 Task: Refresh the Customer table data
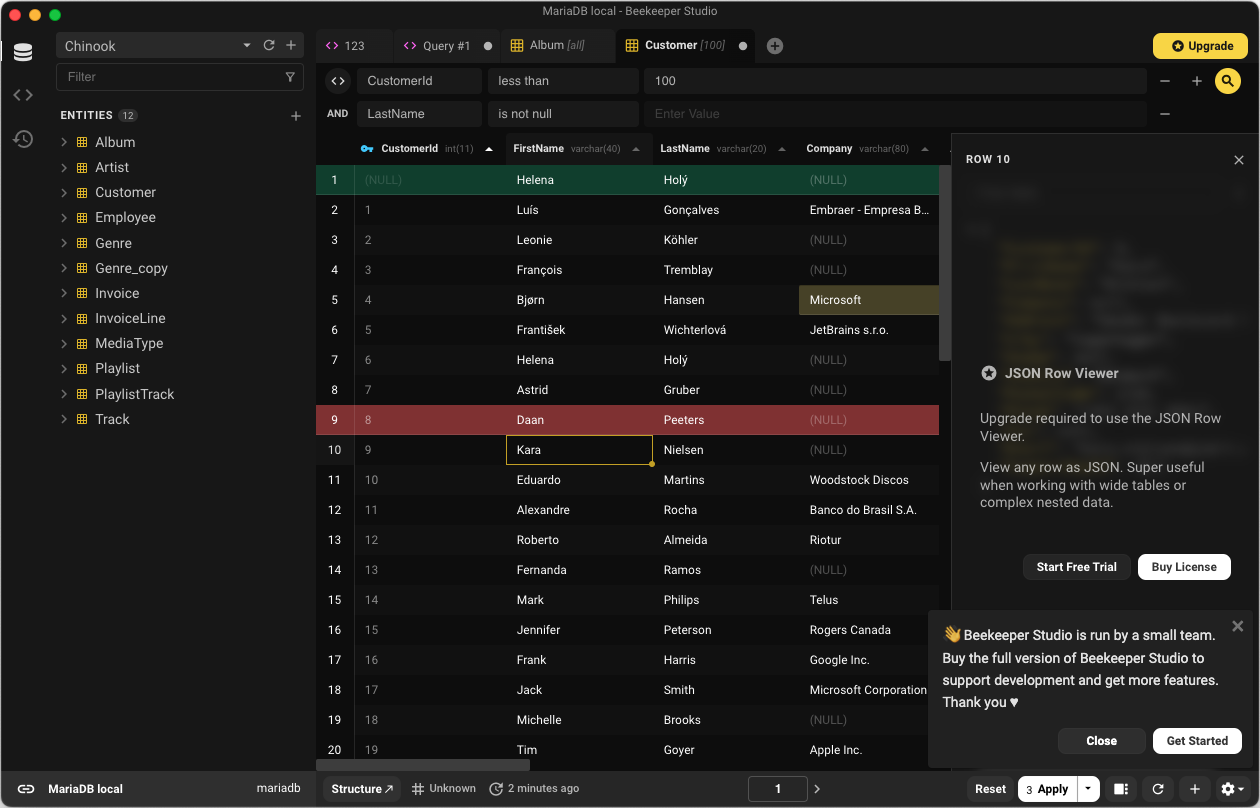click(x=1158, y=788)
